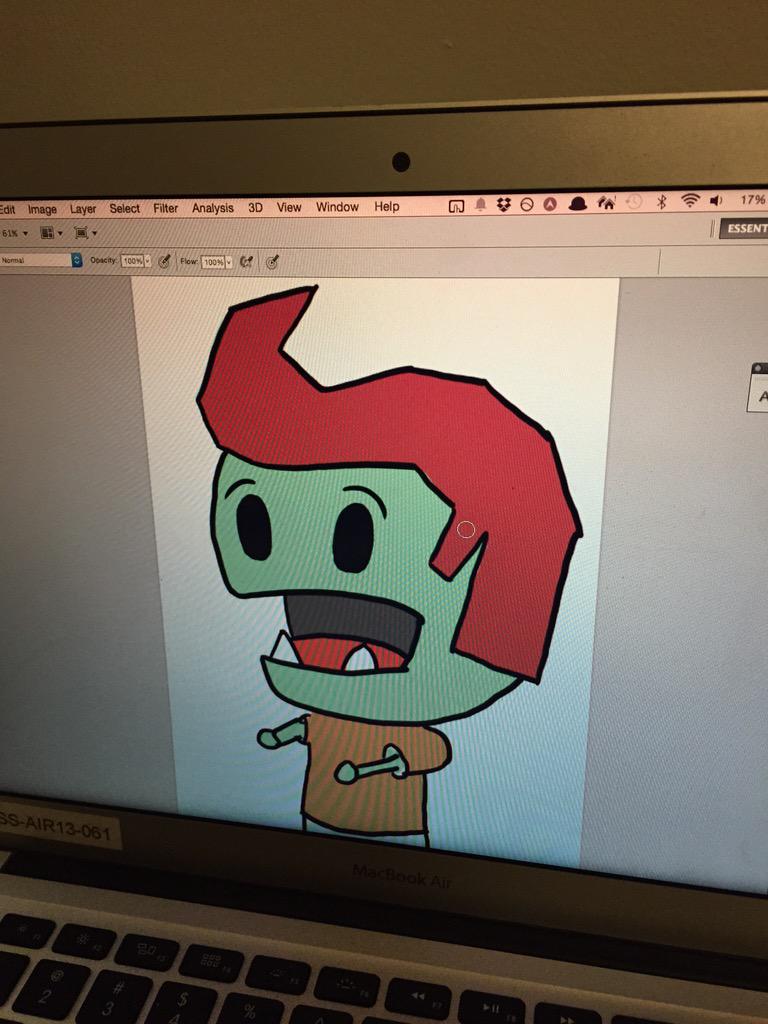Enable airbrush mode icon
Image resolution: width=768 pixels, height=1024 pixels.
pos(246,262)
